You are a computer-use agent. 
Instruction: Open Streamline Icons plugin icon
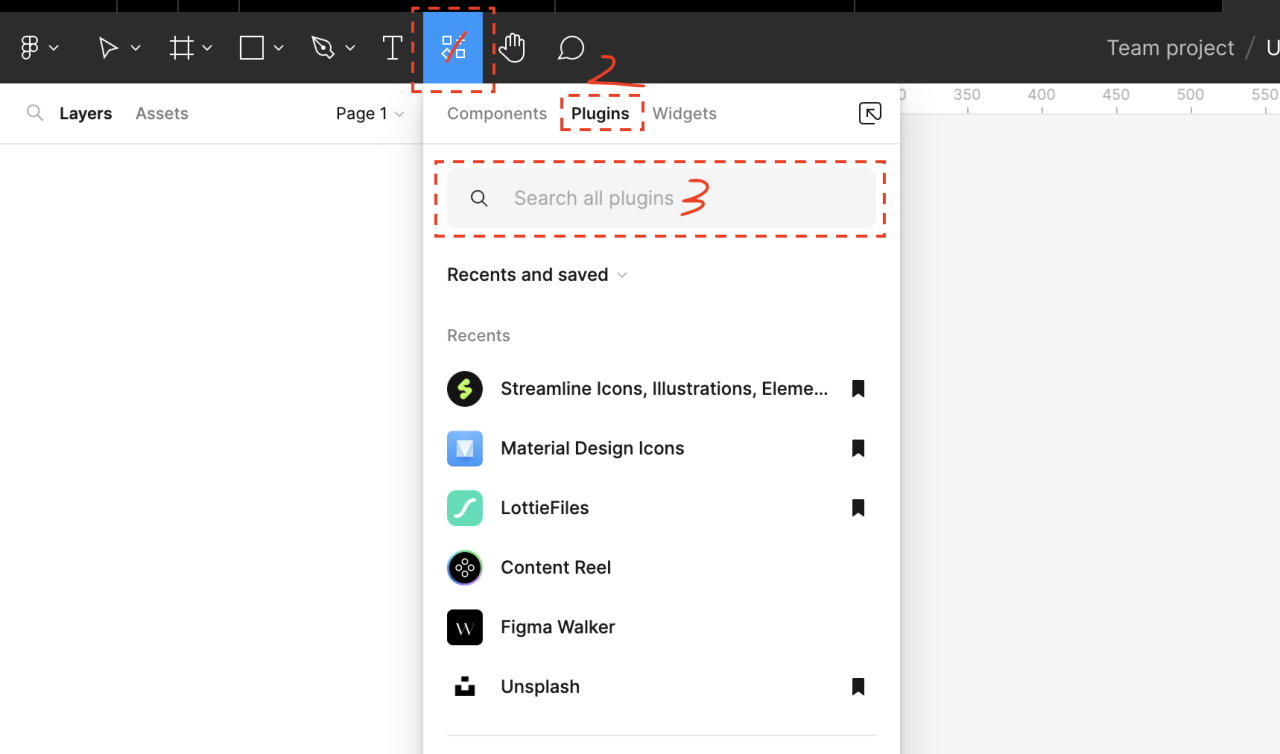(x=465, y=389)
